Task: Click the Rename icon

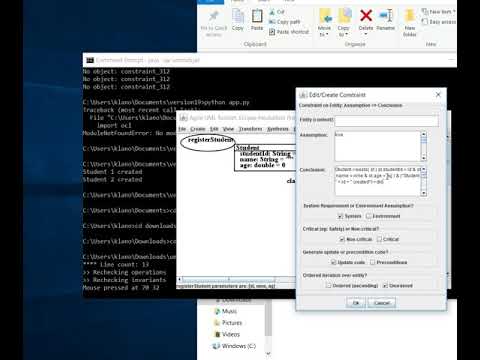Action: coord(386,15)
